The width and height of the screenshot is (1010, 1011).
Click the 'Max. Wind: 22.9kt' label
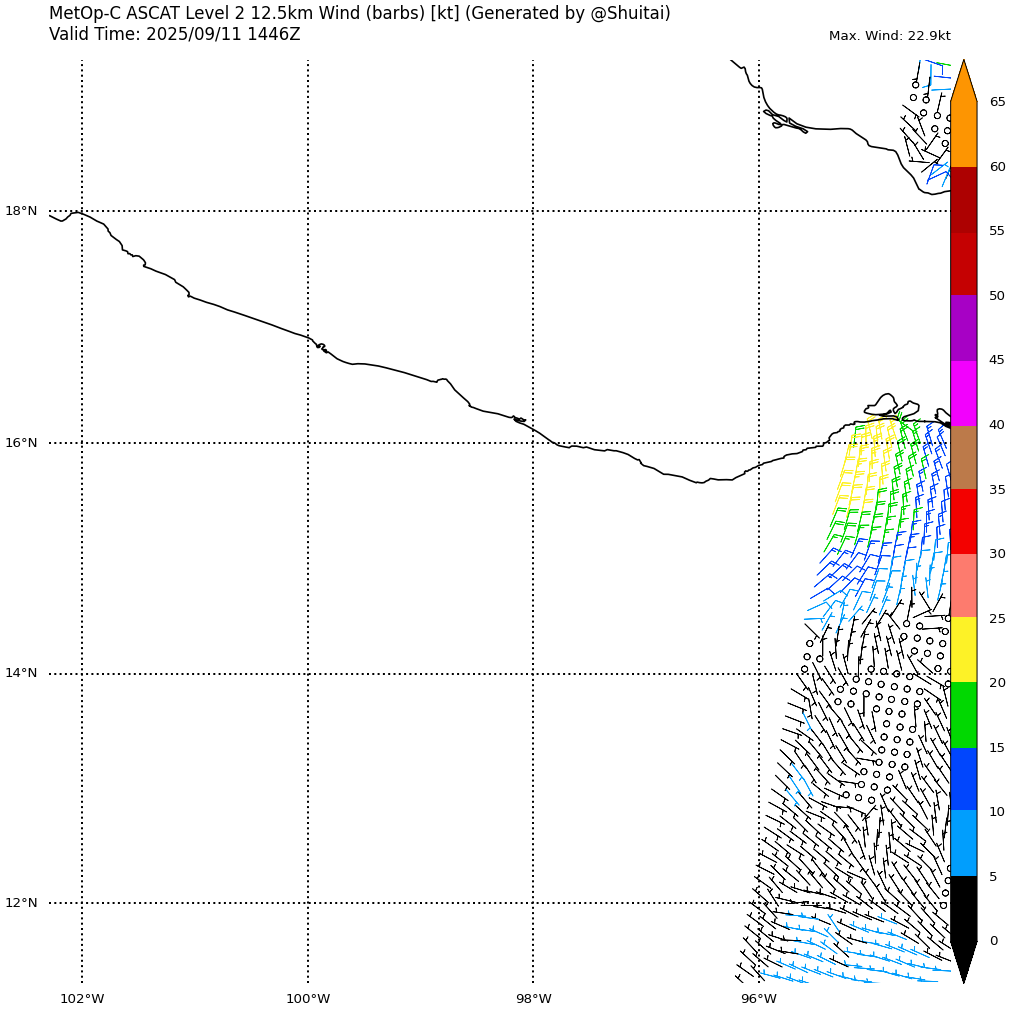click(889, 36)
